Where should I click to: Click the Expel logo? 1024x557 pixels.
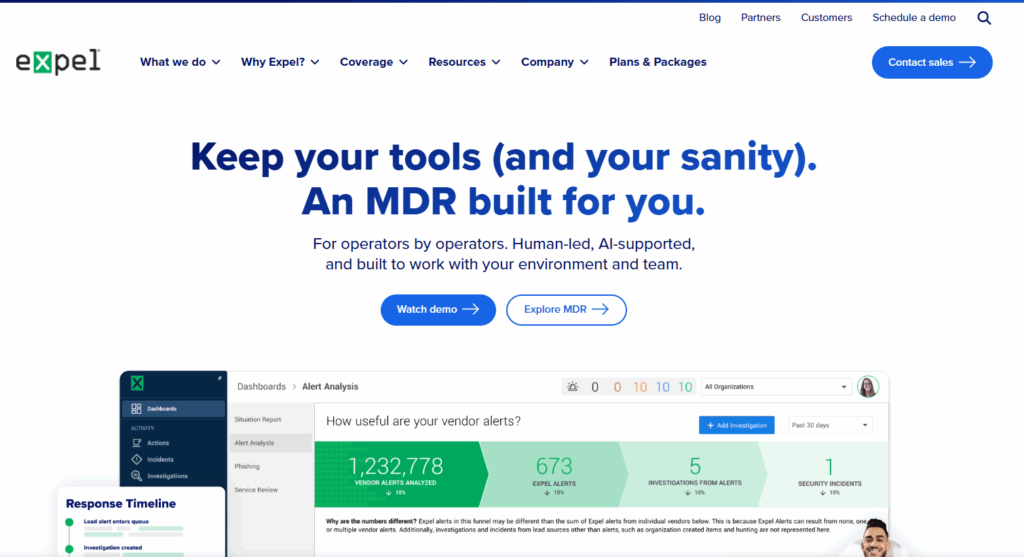pos(58,62)
